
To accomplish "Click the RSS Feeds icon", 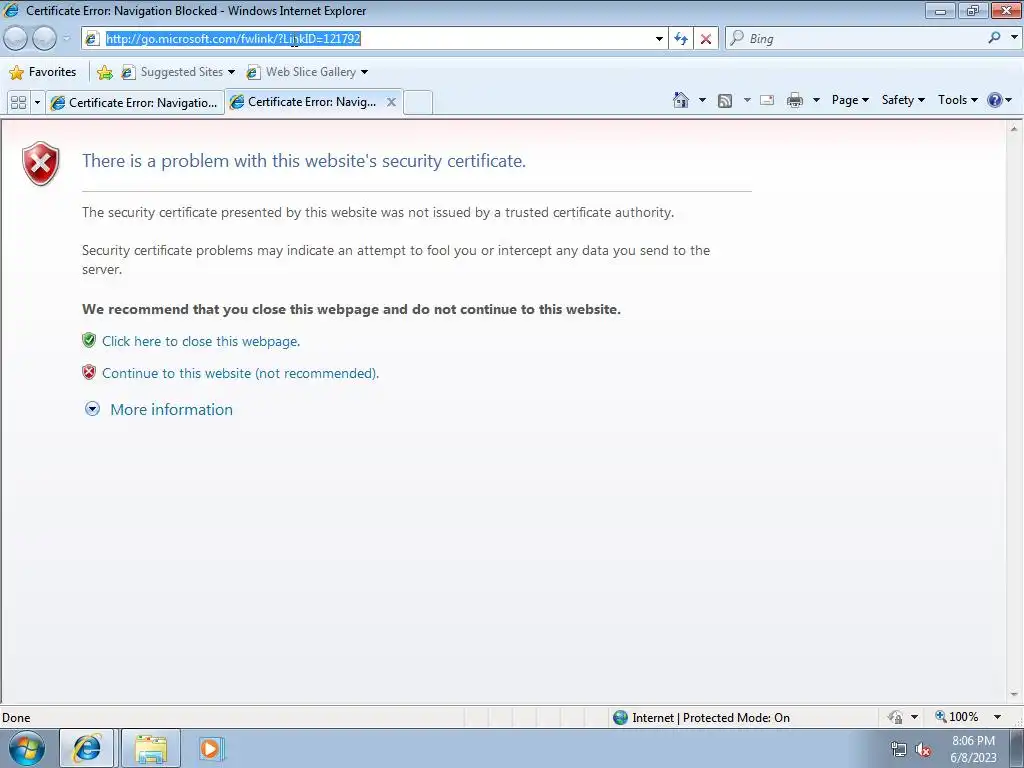I will 725,101.
